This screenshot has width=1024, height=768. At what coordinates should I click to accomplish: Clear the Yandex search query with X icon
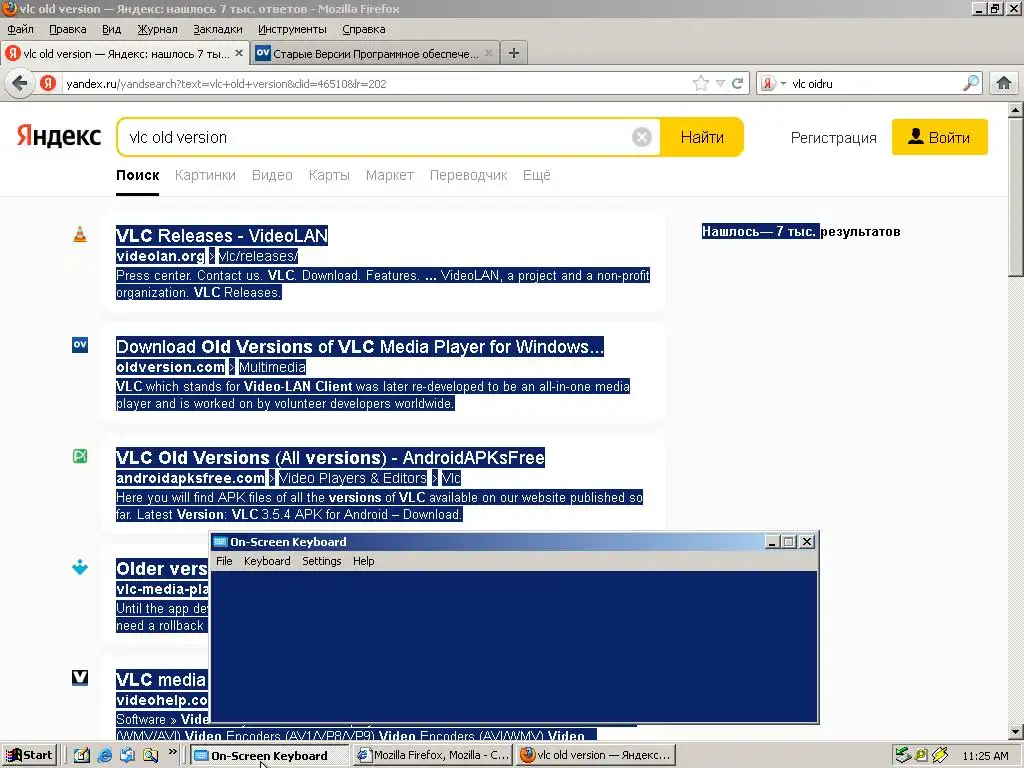coord(641,137)
